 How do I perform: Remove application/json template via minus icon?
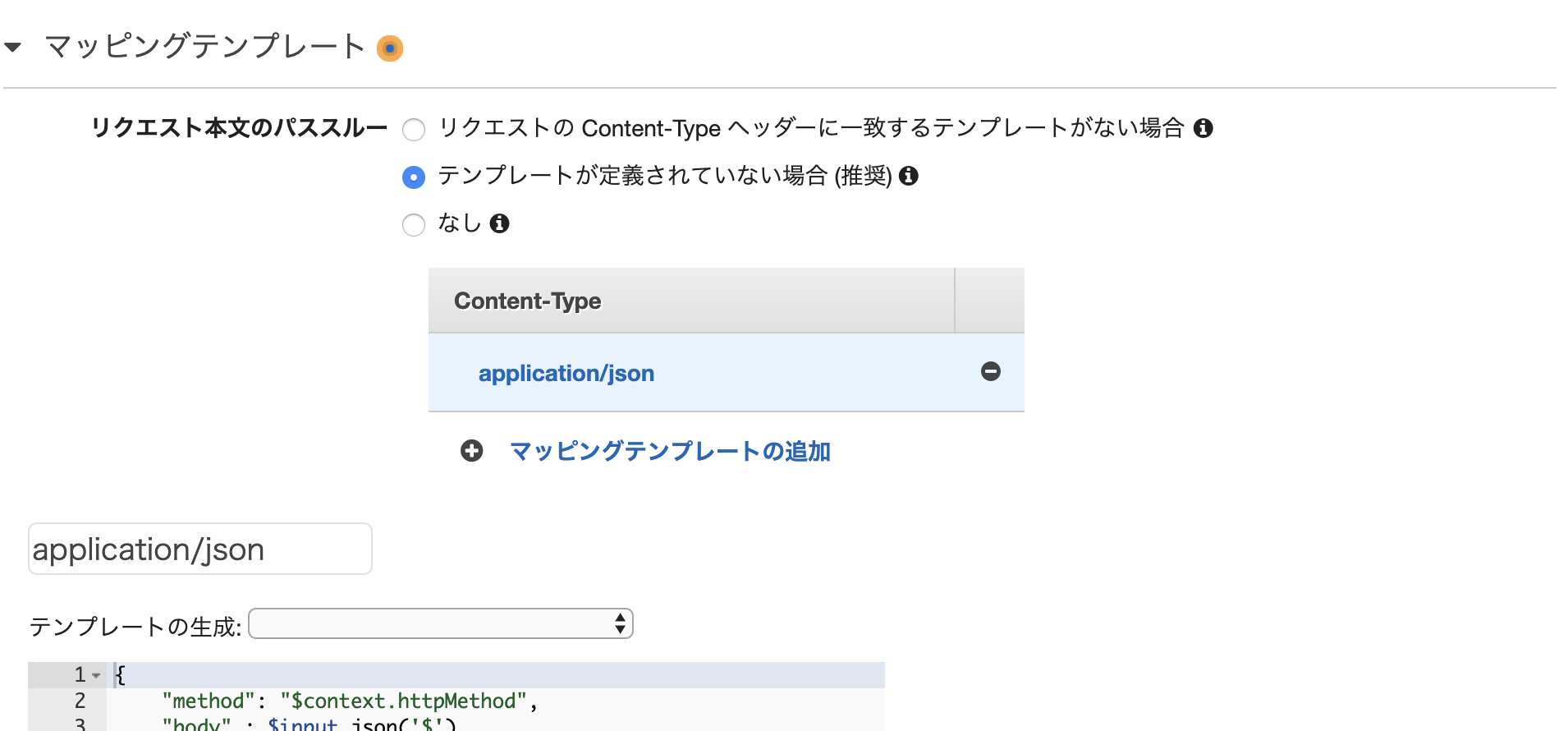(x=991, y=371)
